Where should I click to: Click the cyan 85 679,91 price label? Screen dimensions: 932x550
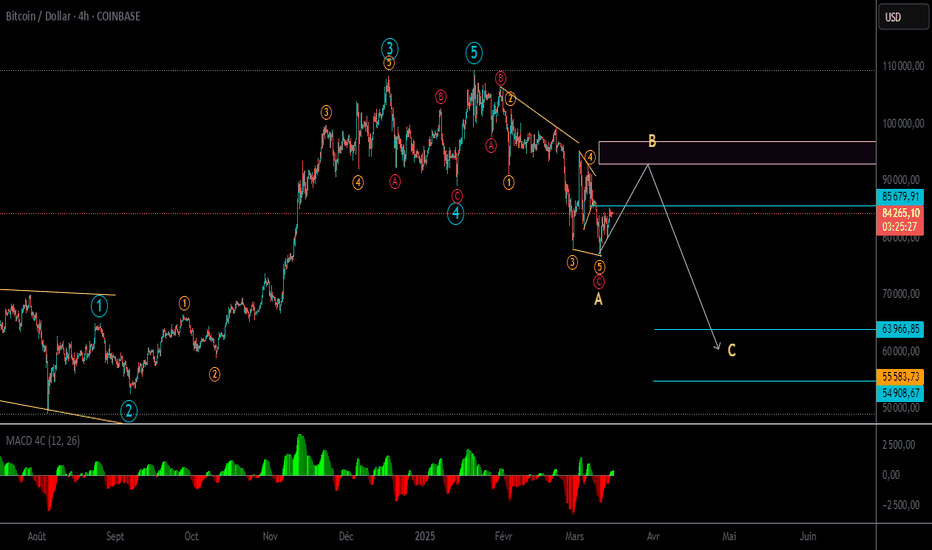(x=900, y=196)
